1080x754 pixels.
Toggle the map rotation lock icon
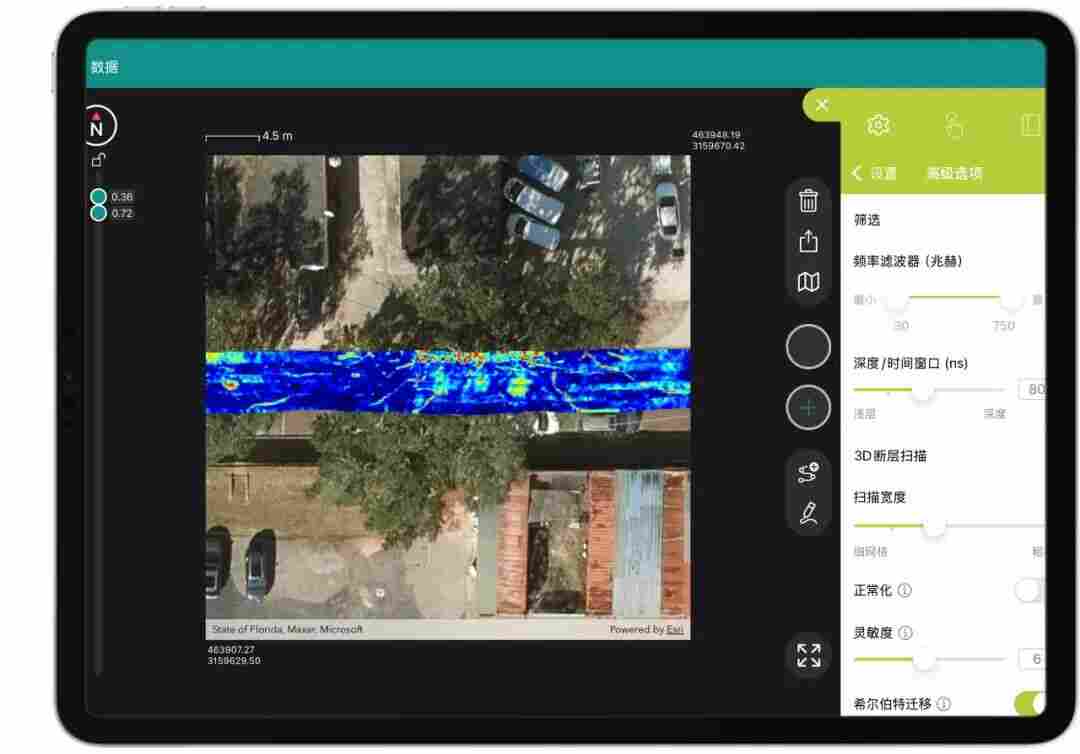[x=98, y=160]
